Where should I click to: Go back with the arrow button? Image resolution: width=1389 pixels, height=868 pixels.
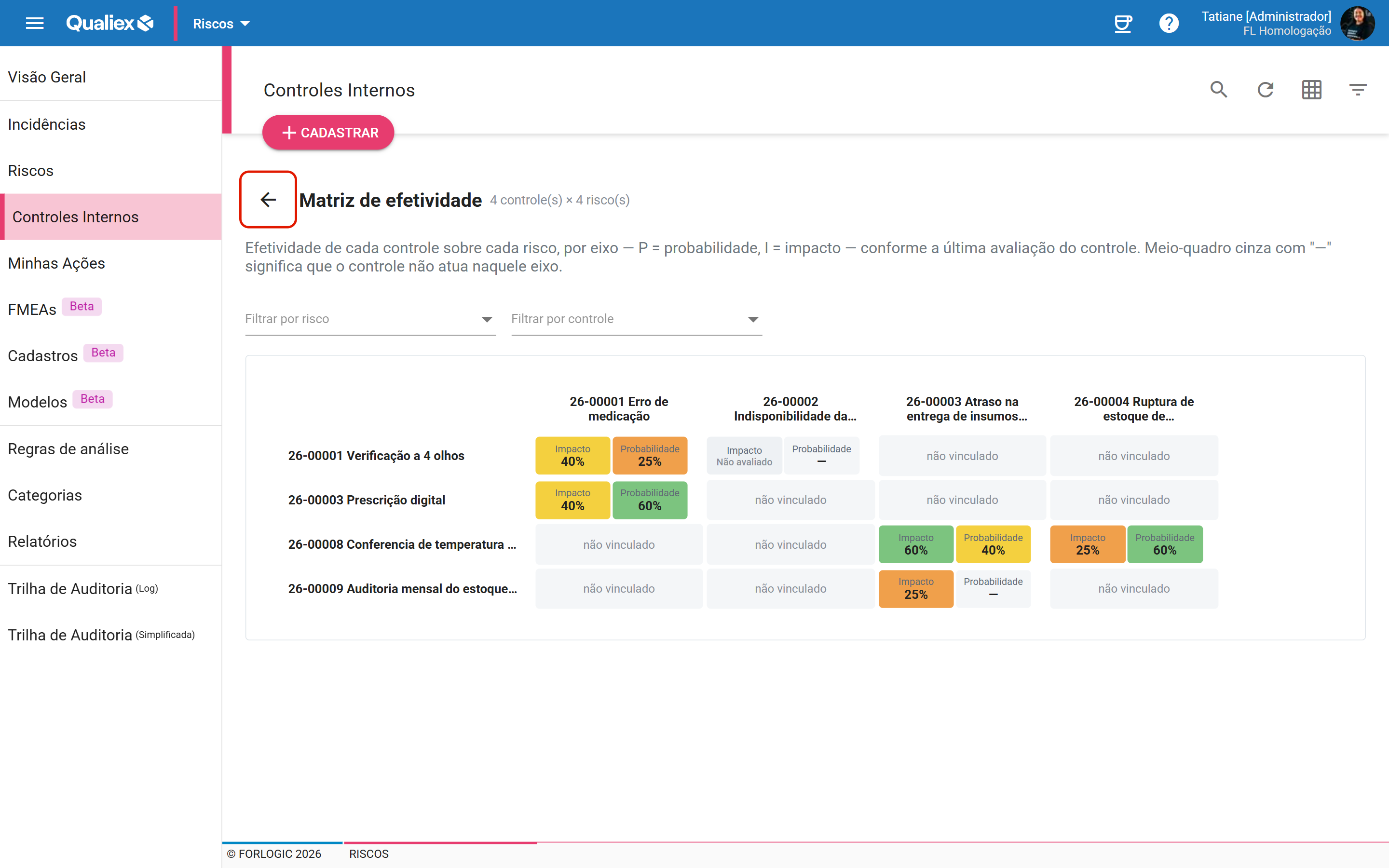[268, 199]
